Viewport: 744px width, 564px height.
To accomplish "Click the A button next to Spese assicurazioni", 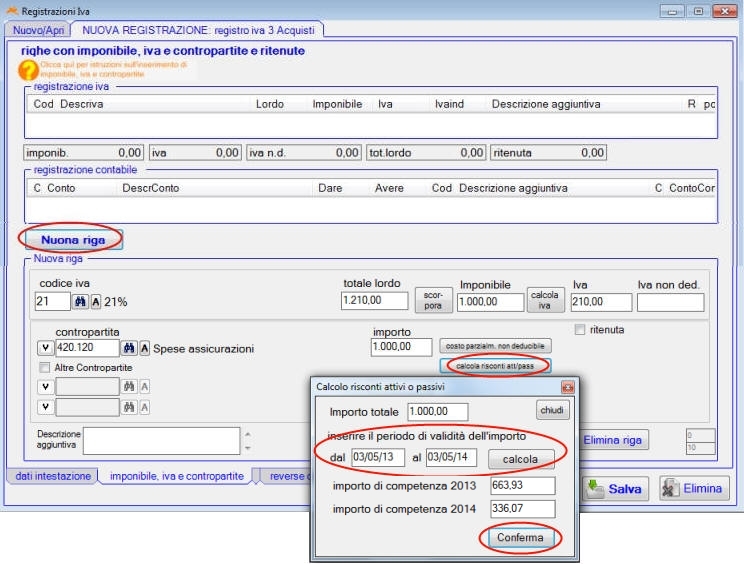I will point(145,348).
